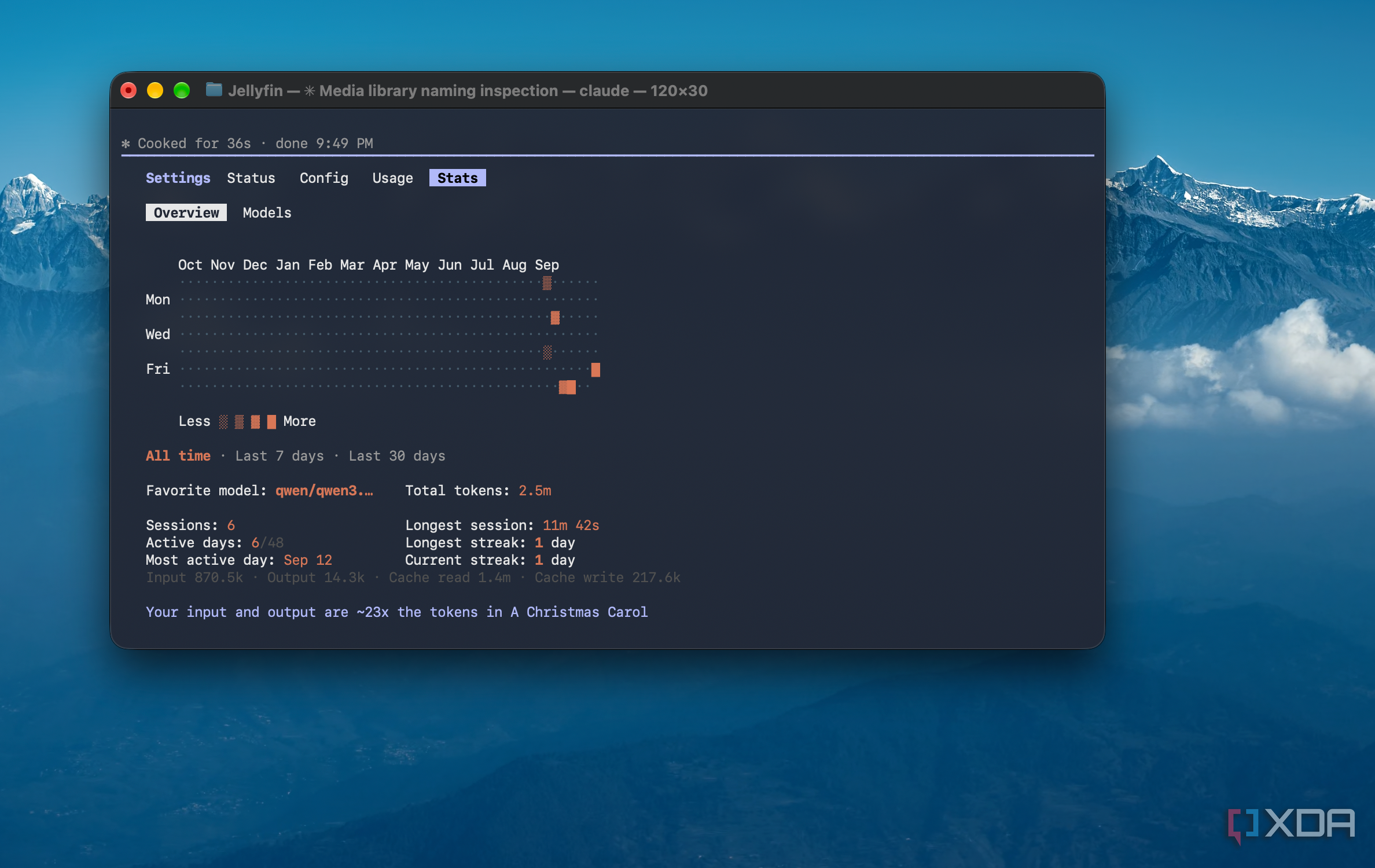1375x868 pixels.
Task: Choose the Overview sub-tab
Action: pos(186,212)
